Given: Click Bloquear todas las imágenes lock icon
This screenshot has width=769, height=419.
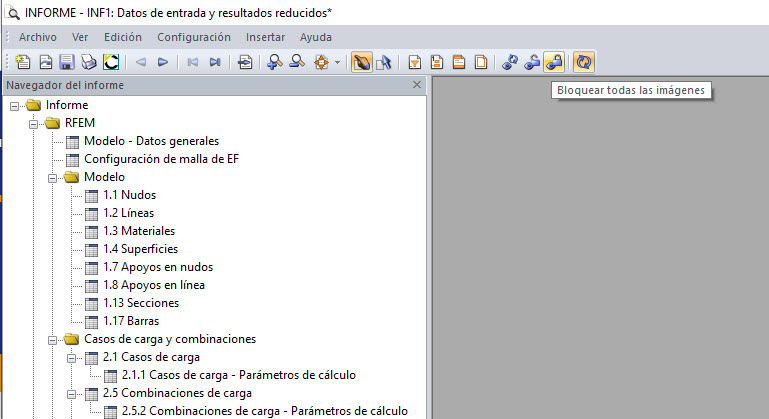Looking at the screenshot, I should pos(554,62).
